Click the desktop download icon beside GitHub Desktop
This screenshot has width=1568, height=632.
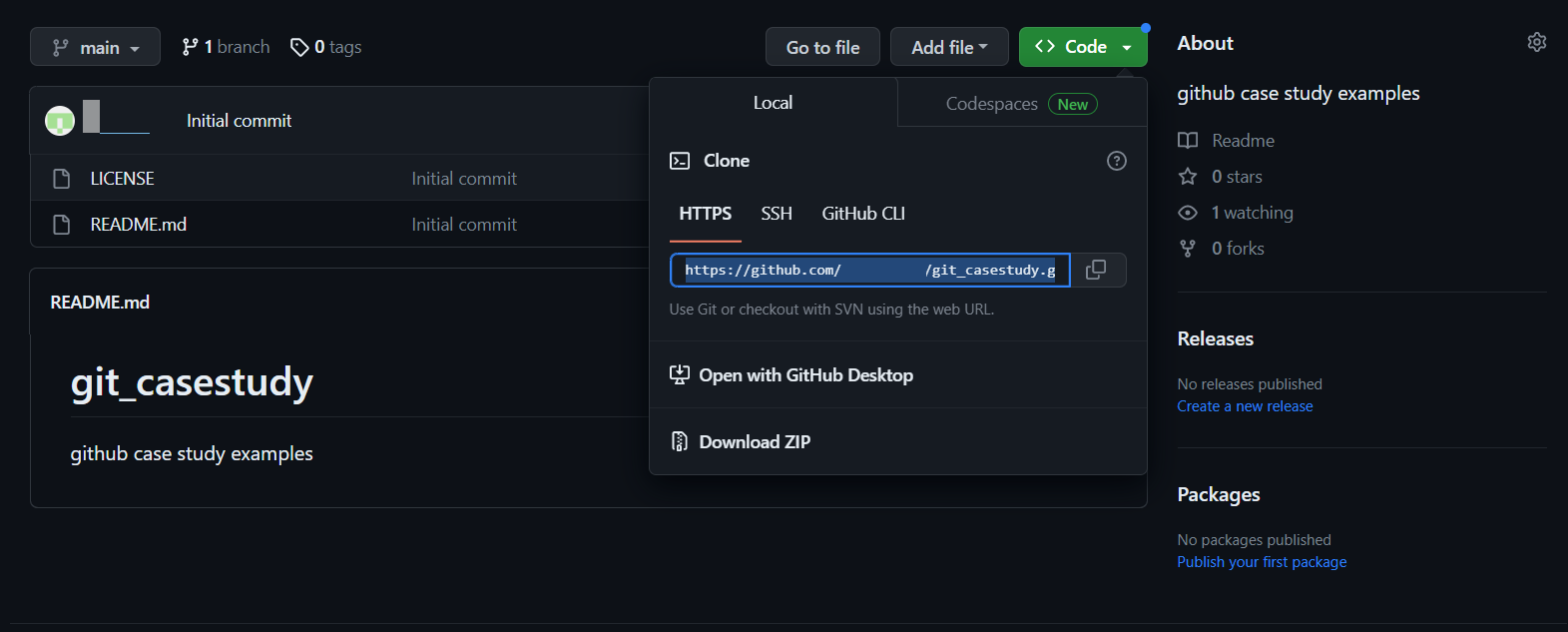680,375
